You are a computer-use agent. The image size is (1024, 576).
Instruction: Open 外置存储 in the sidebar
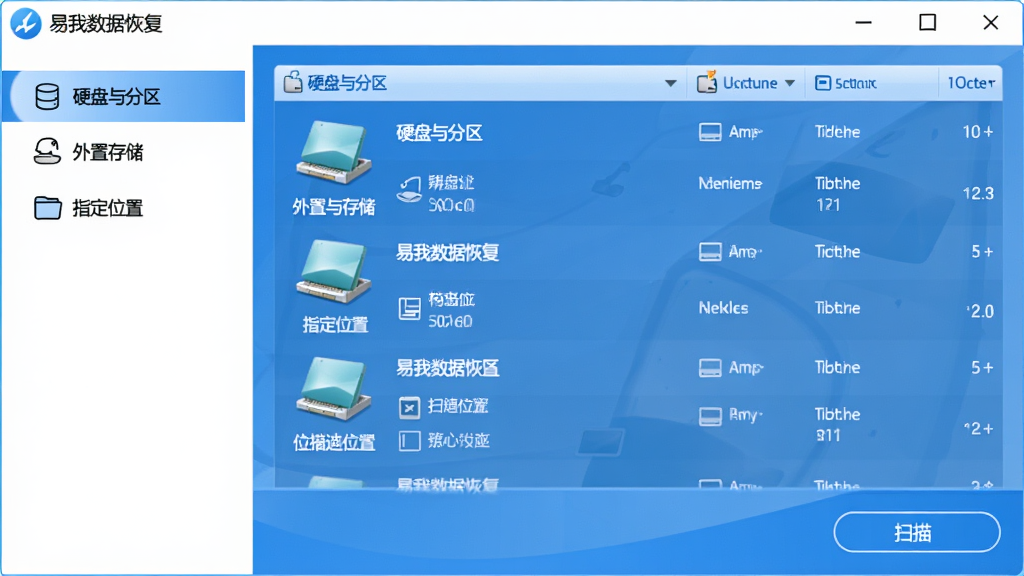(107, 152)
